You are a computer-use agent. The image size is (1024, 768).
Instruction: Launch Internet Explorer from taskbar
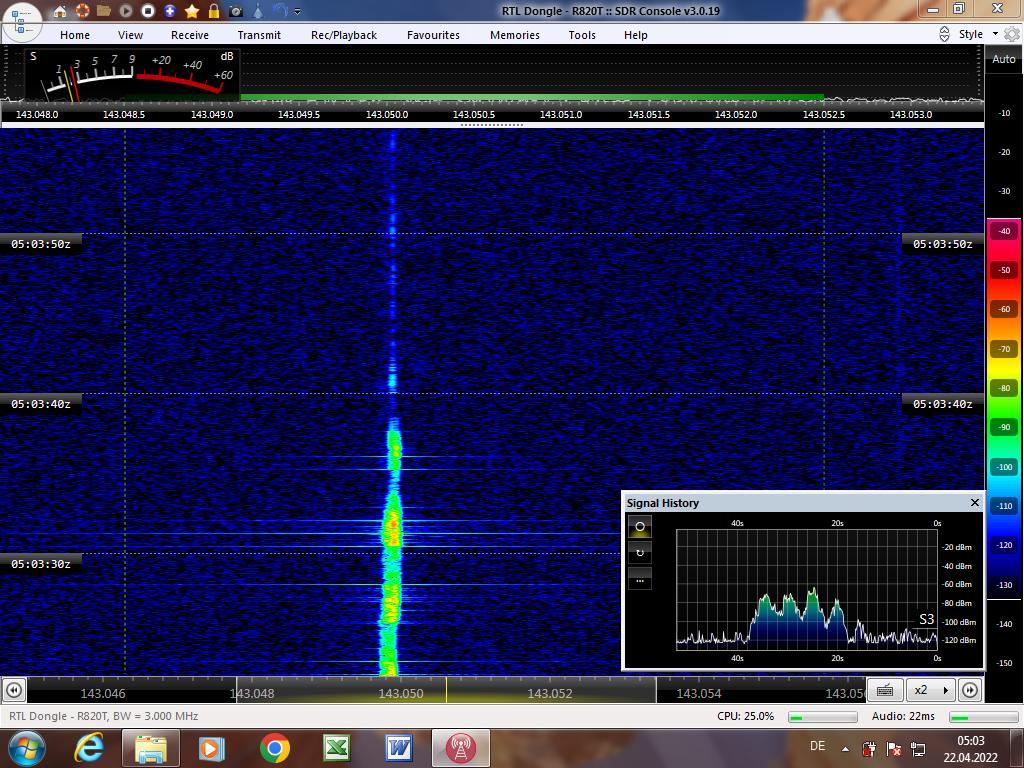coord(89,748)
